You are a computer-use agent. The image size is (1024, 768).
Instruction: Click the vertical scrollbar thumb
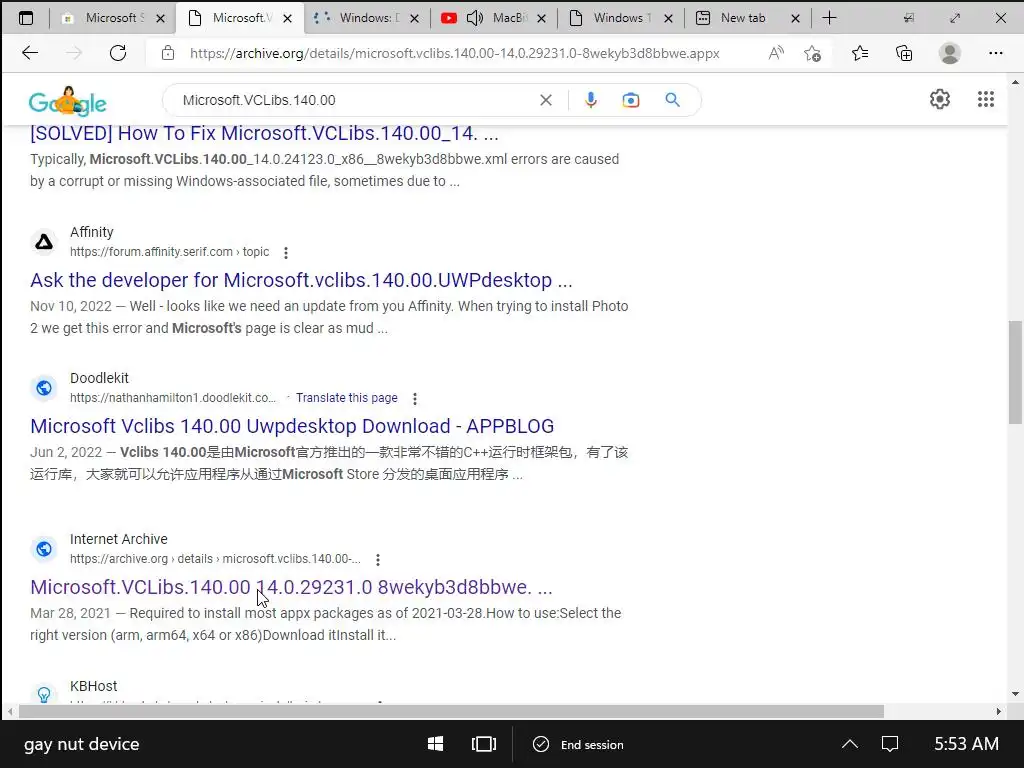click(1015, 372)
